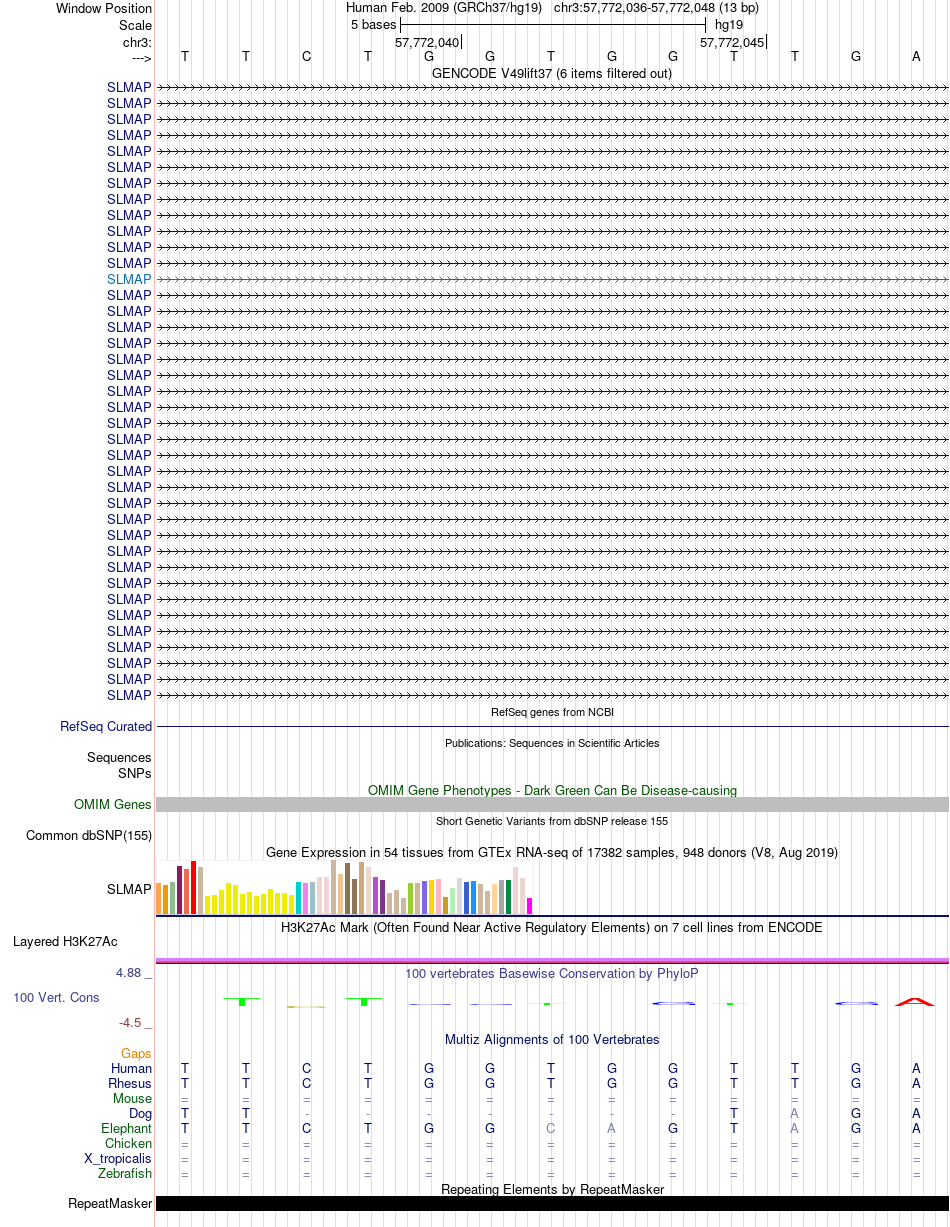
Task: Select the Chicken alignment row label
Action: 128,1144
